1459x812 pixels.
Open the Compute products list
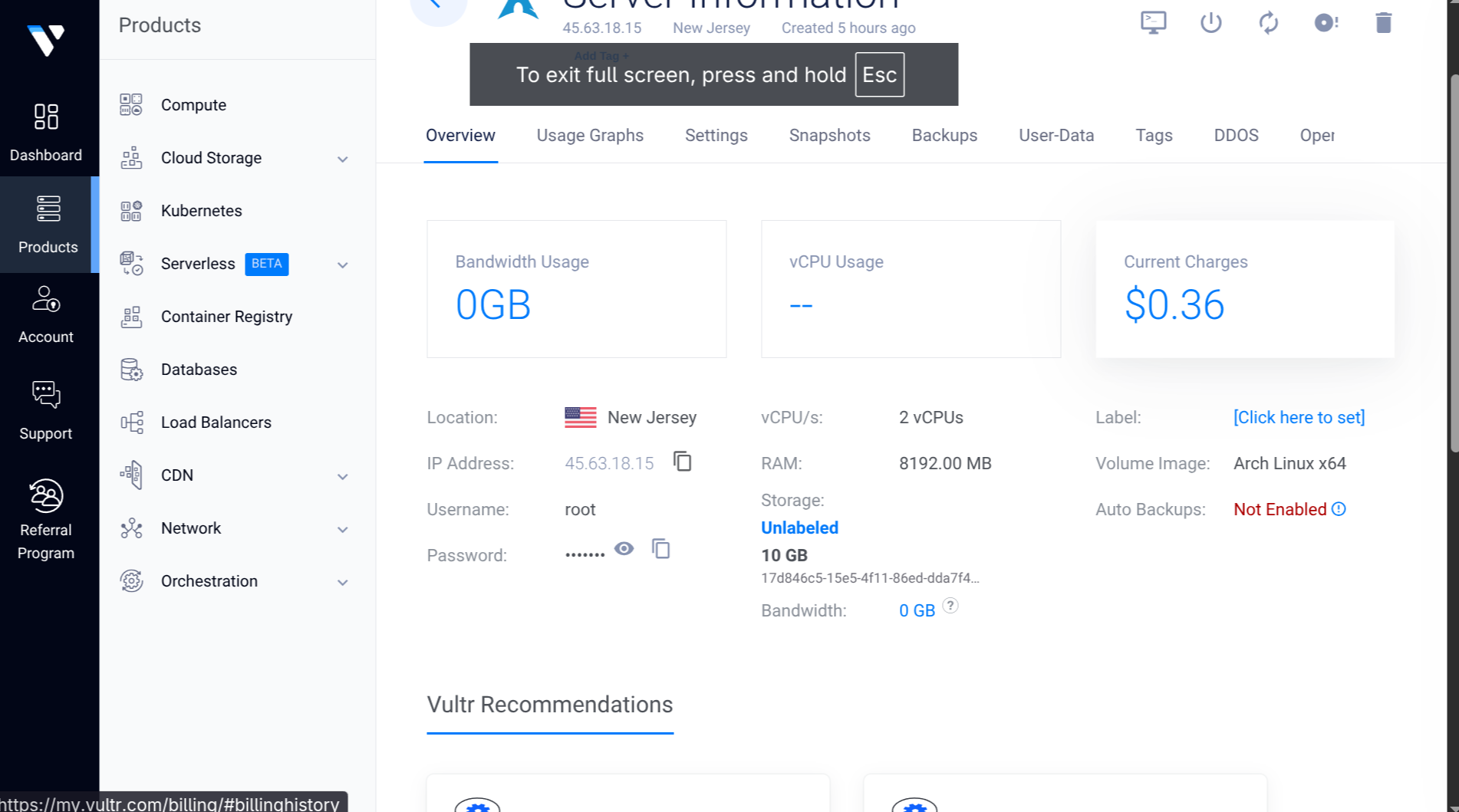[x=193, y=105]
